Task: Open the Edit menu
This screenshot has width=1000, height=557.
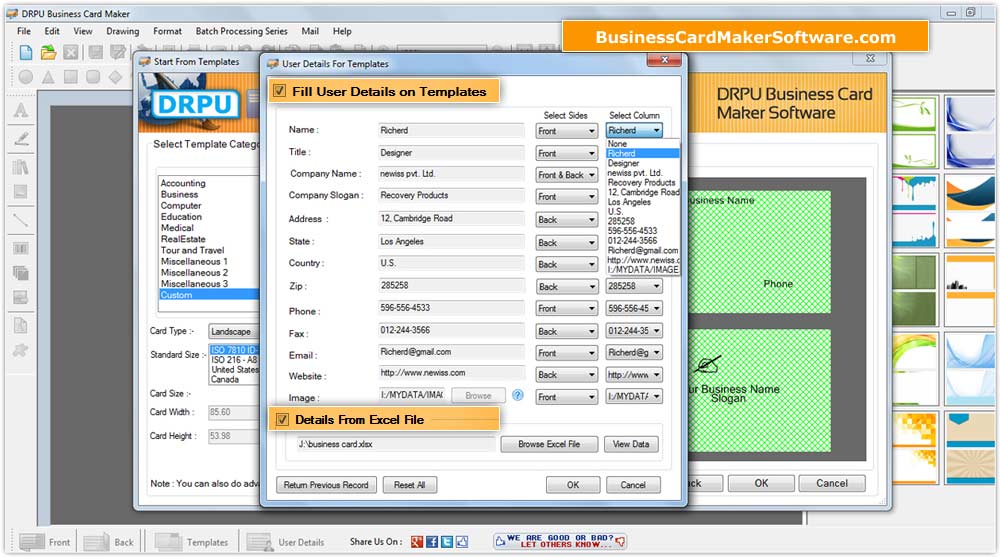Action: tap(52, 31)
